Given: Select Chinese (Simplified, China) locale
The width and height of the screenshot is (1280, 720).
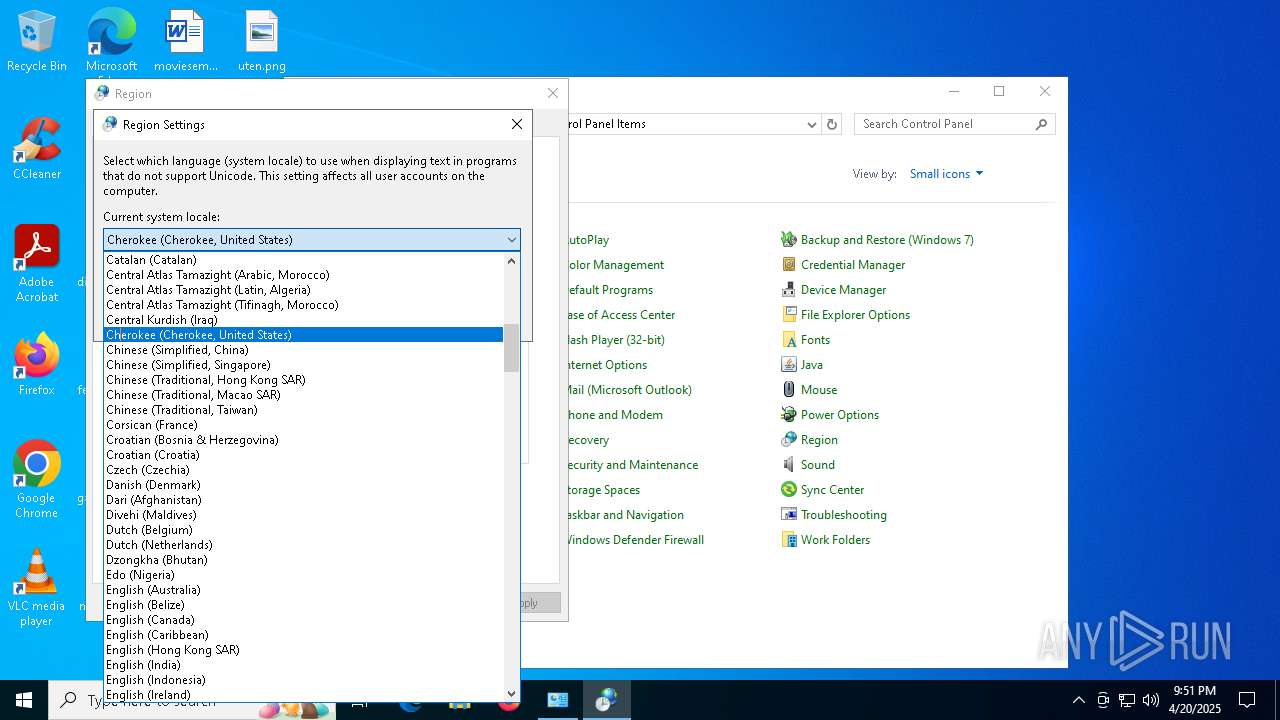Looking at the screenshot, I should click(304, 350).
